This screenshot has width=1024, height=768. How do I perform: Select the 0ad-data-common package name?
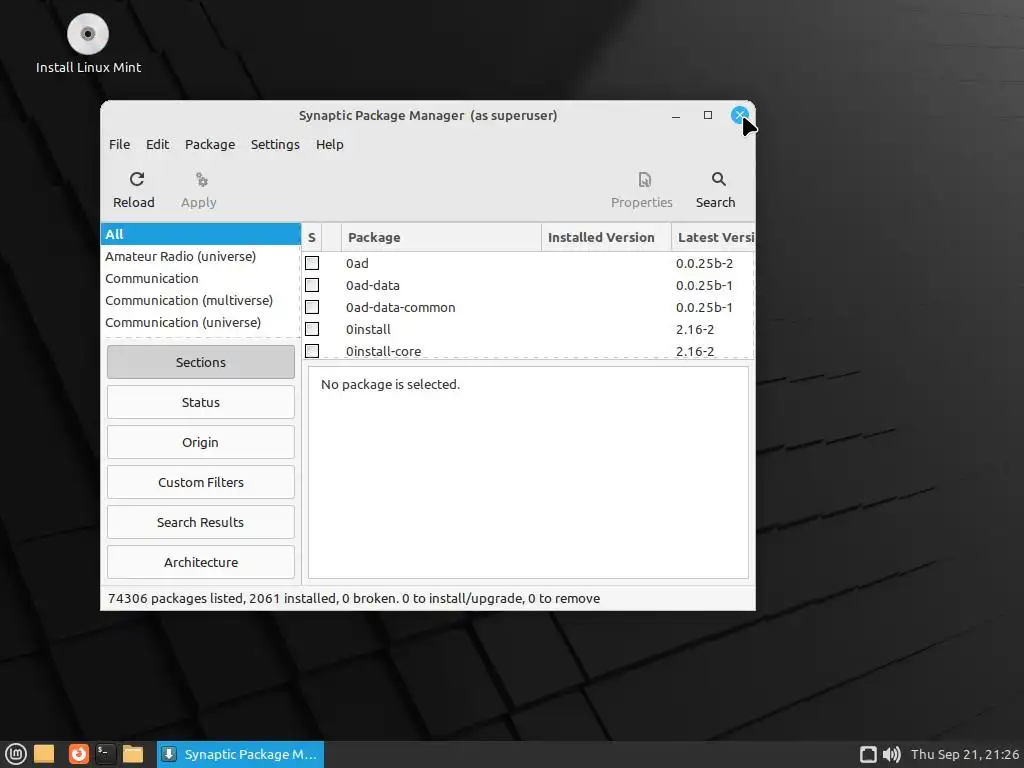[x=400, y=307]
